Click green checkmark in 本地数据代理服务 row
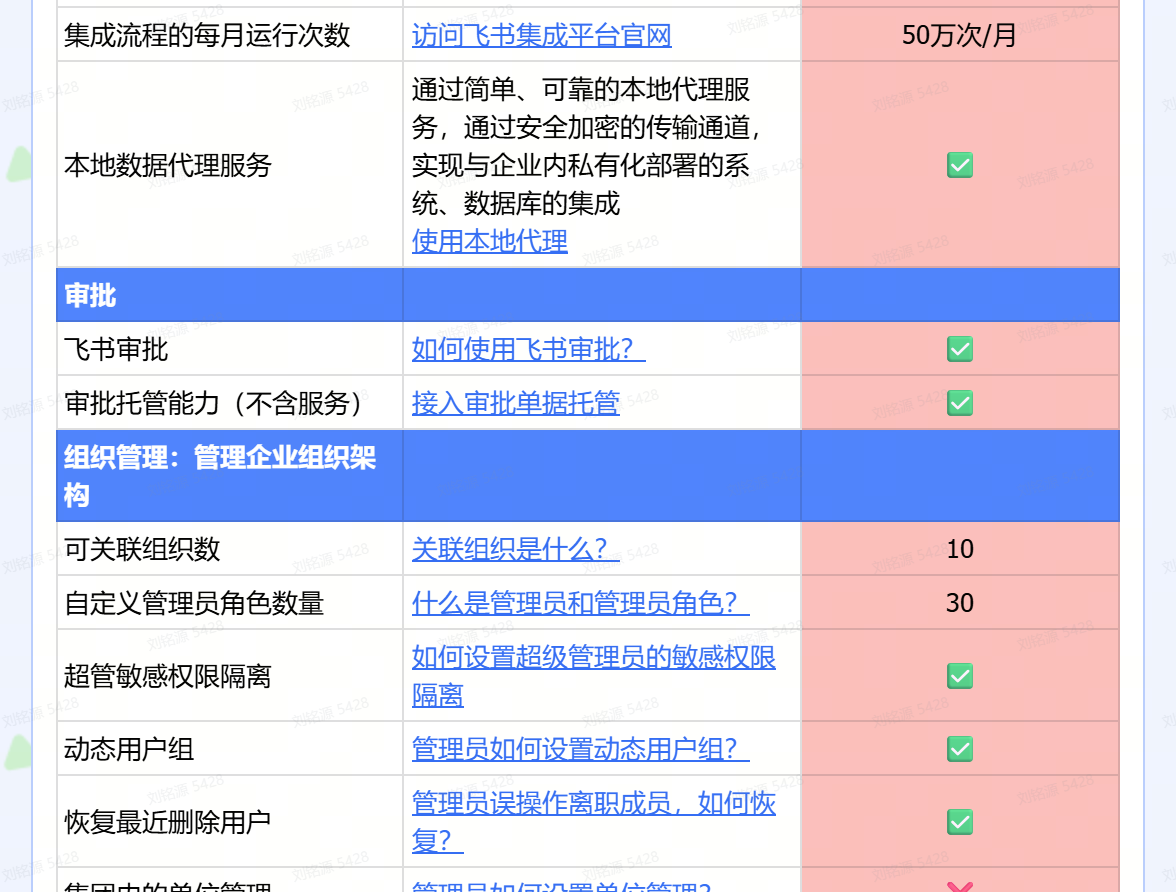The image size is (1176, 892). coord(960,165)
